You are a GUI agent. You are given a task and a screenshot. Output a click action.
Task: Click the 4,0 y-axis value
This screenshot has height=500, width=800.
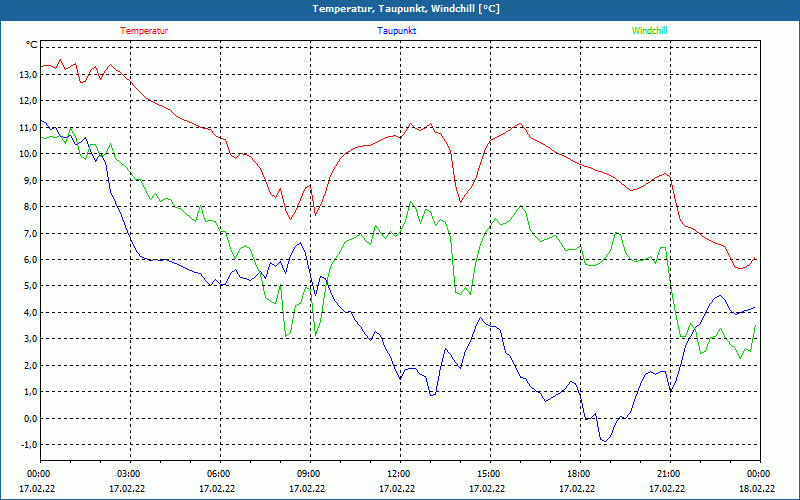click(31, 312)
